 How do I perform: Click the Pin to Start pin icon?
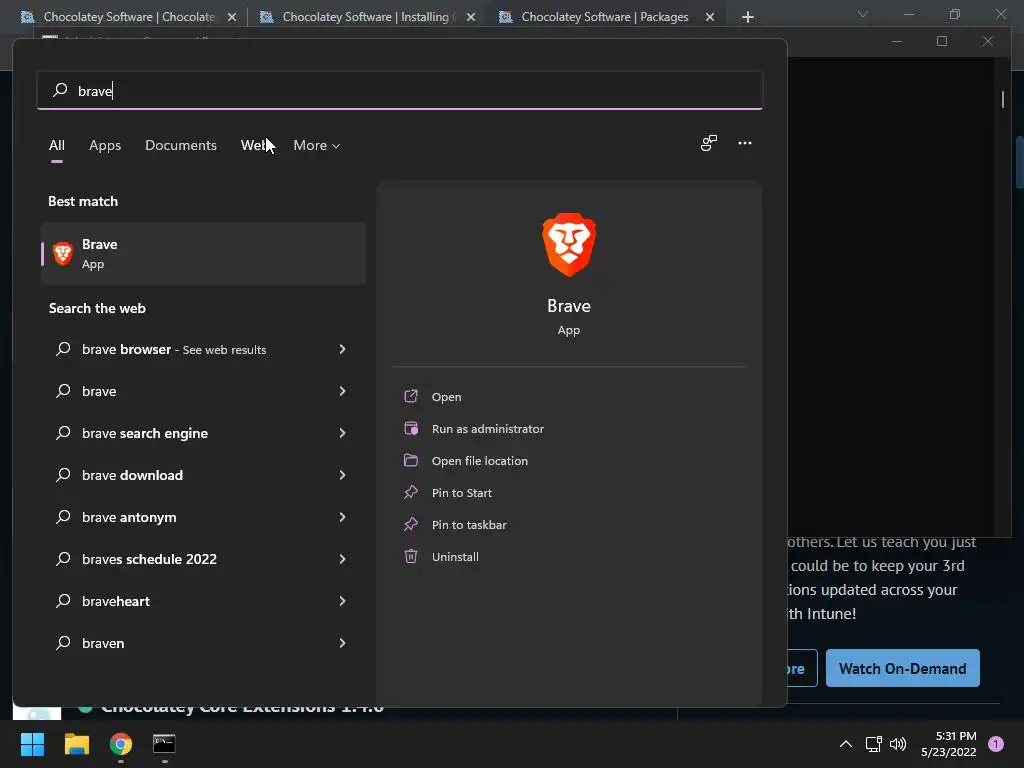[x=411, y=492]
